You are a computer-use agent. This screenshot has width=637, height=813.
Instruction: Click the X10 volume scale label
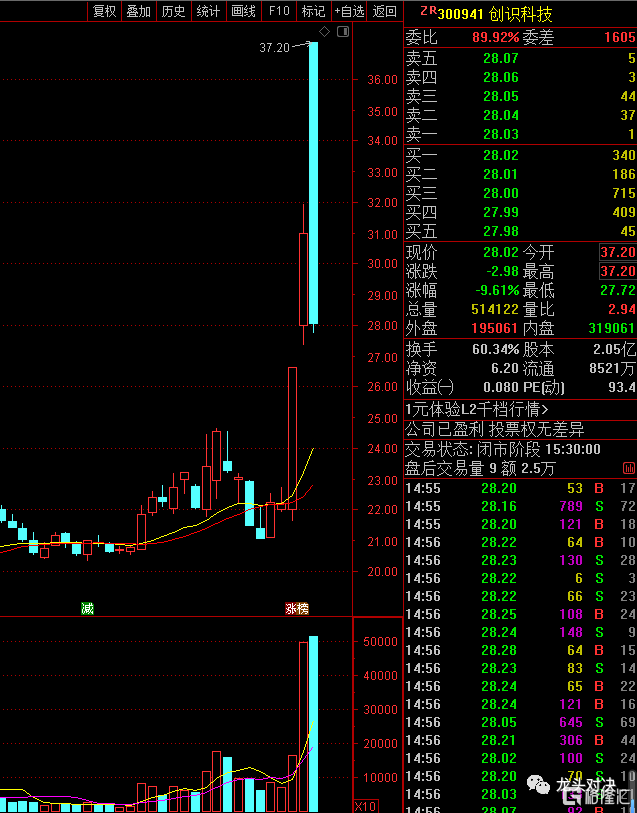tap(365, 806)
